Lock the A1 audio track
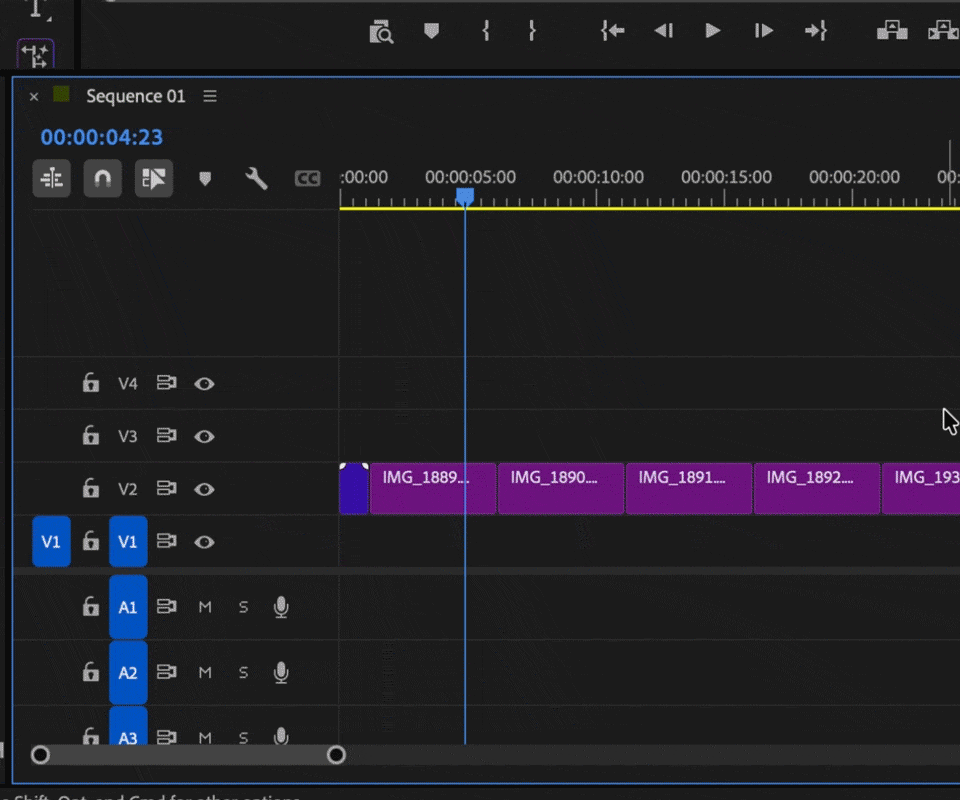This screenshot has height=800, width=960. click(91, 606)
